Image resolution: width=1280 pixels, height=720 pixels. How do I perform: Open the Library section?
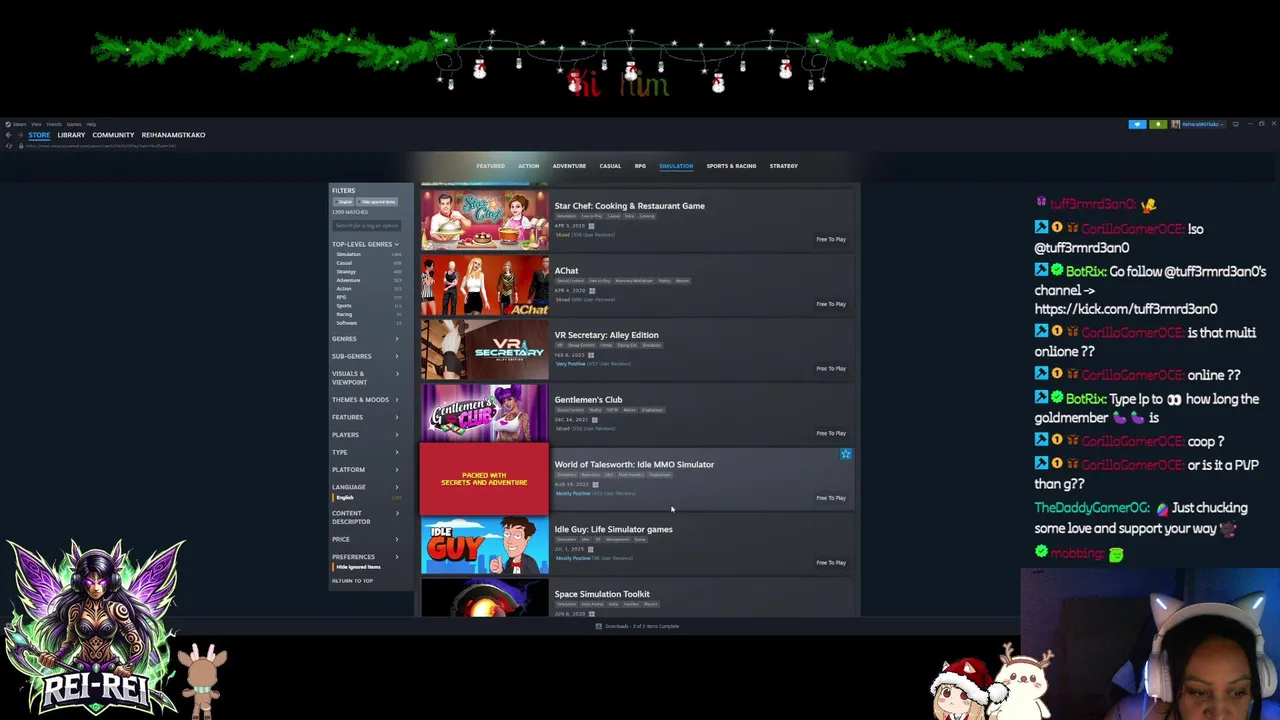pyautogui.click(x=71, y=135)
